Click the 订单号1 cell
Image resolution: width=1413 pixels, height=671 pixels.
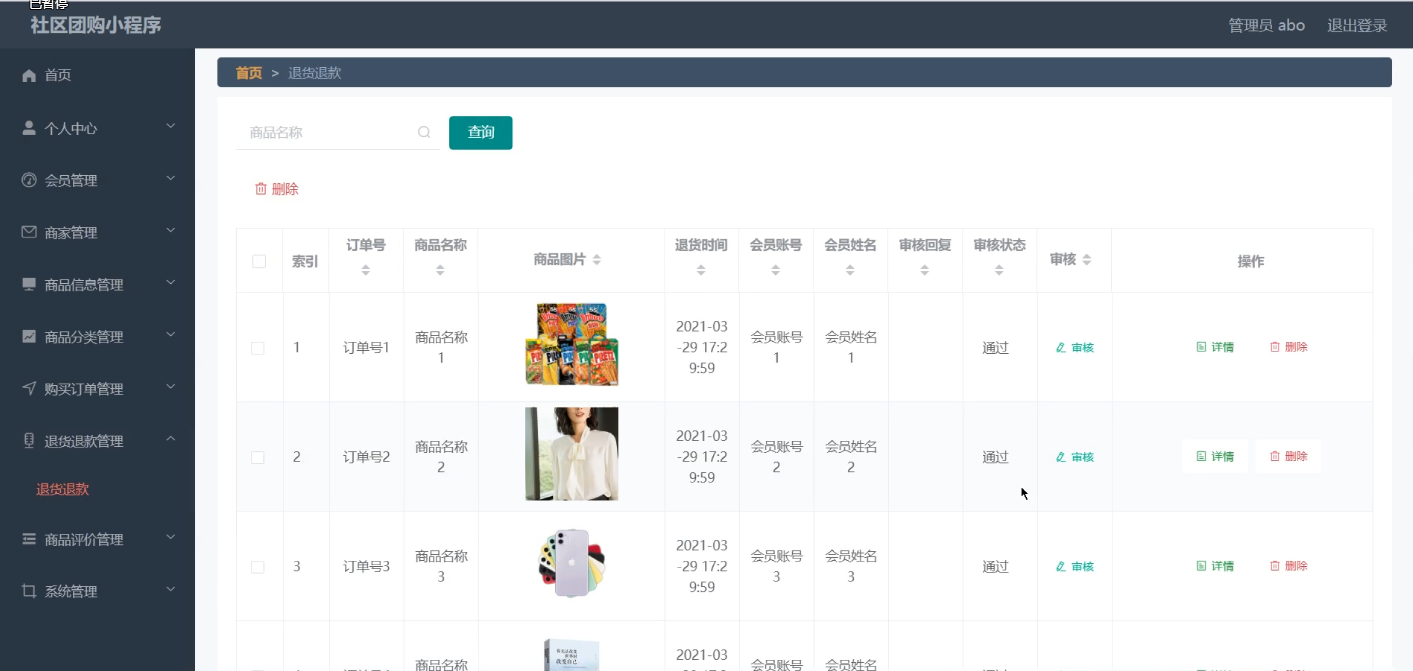coord(366,348)
